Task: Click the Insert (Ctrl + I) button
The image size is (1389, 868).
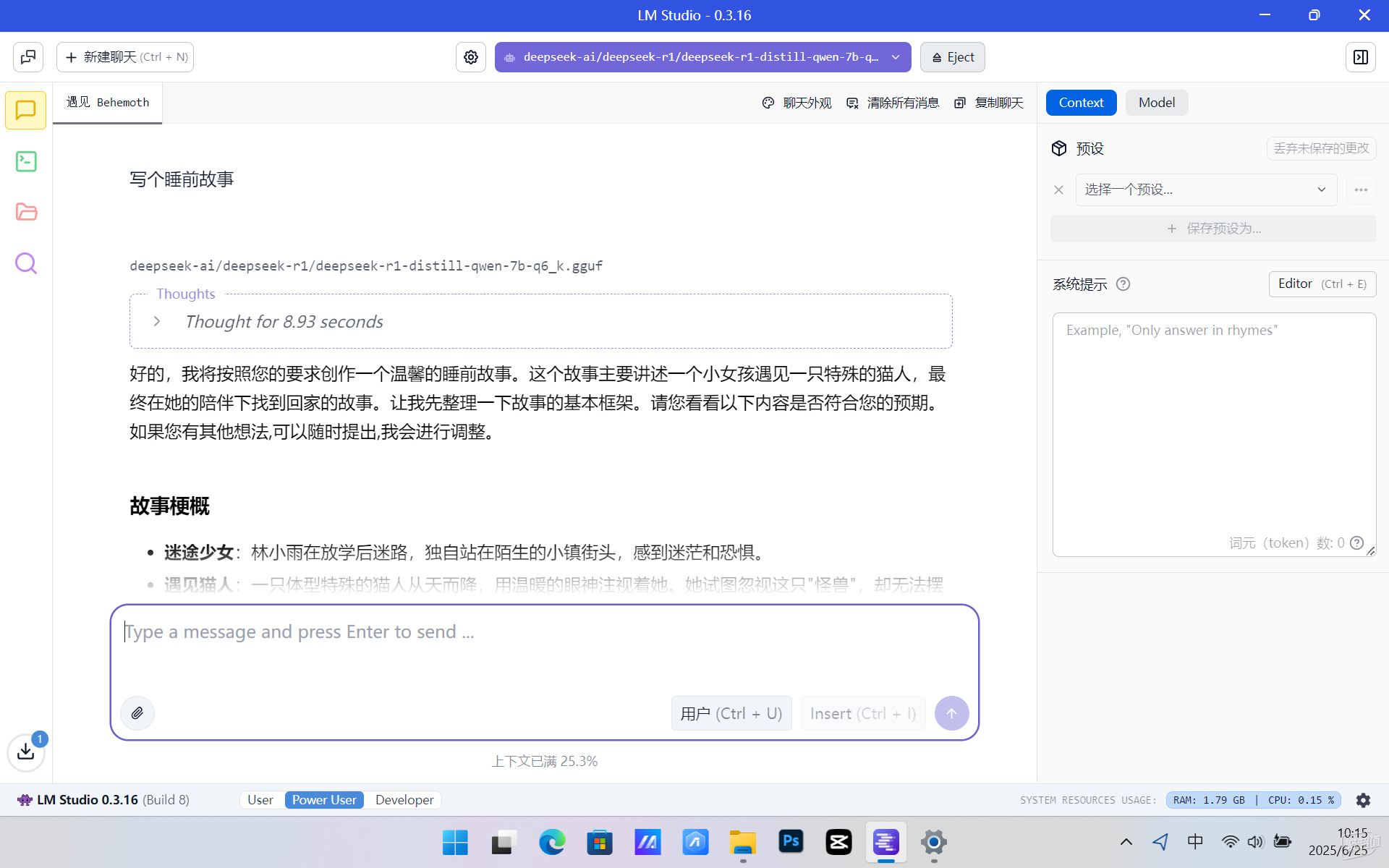Action: (863, 713)
